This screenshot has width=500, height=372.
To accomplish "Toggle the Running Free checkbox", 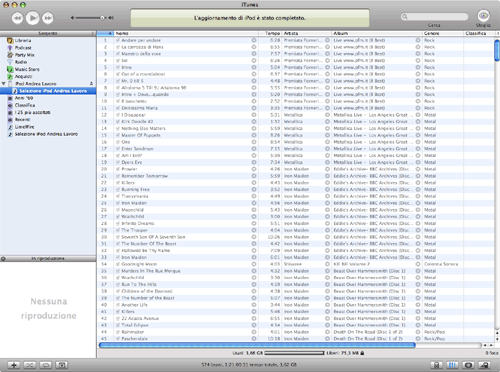I will [118, 189].
